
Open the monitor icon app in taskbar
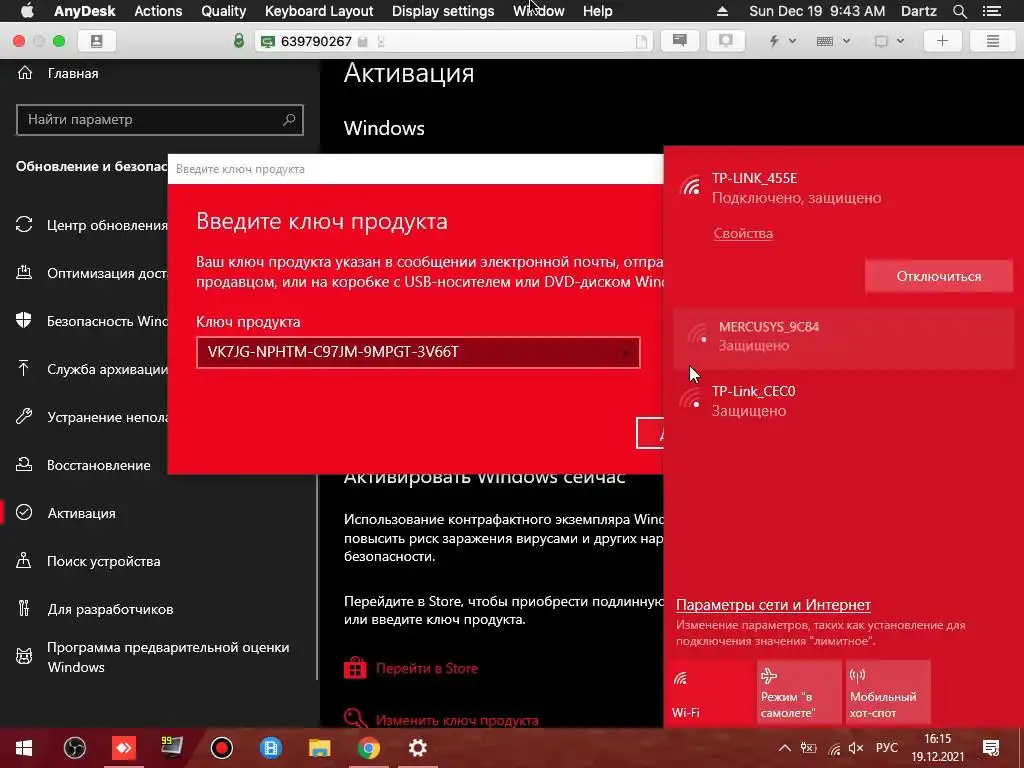pos(172,748)
